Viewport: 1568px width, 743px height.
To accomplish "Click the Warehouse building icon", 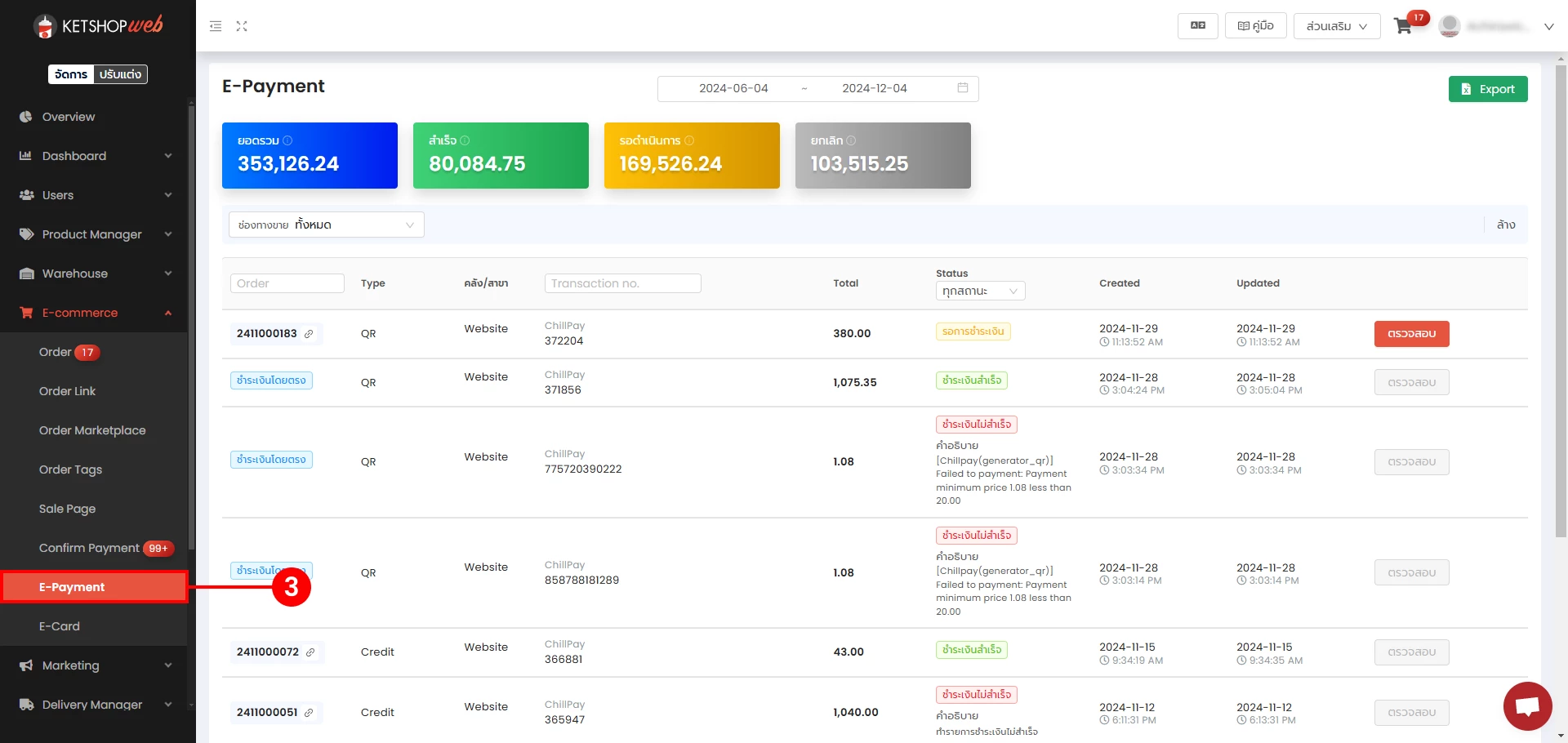I will (x=26, y=274).
